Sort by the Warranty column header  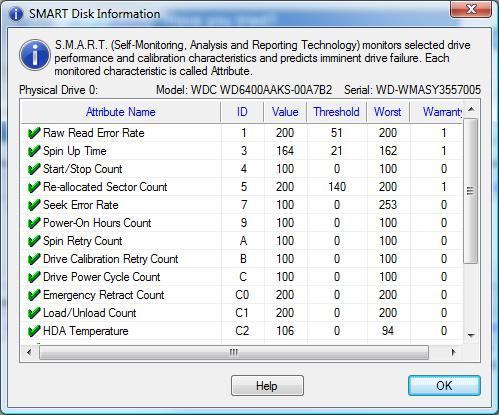tap(436, 112)
